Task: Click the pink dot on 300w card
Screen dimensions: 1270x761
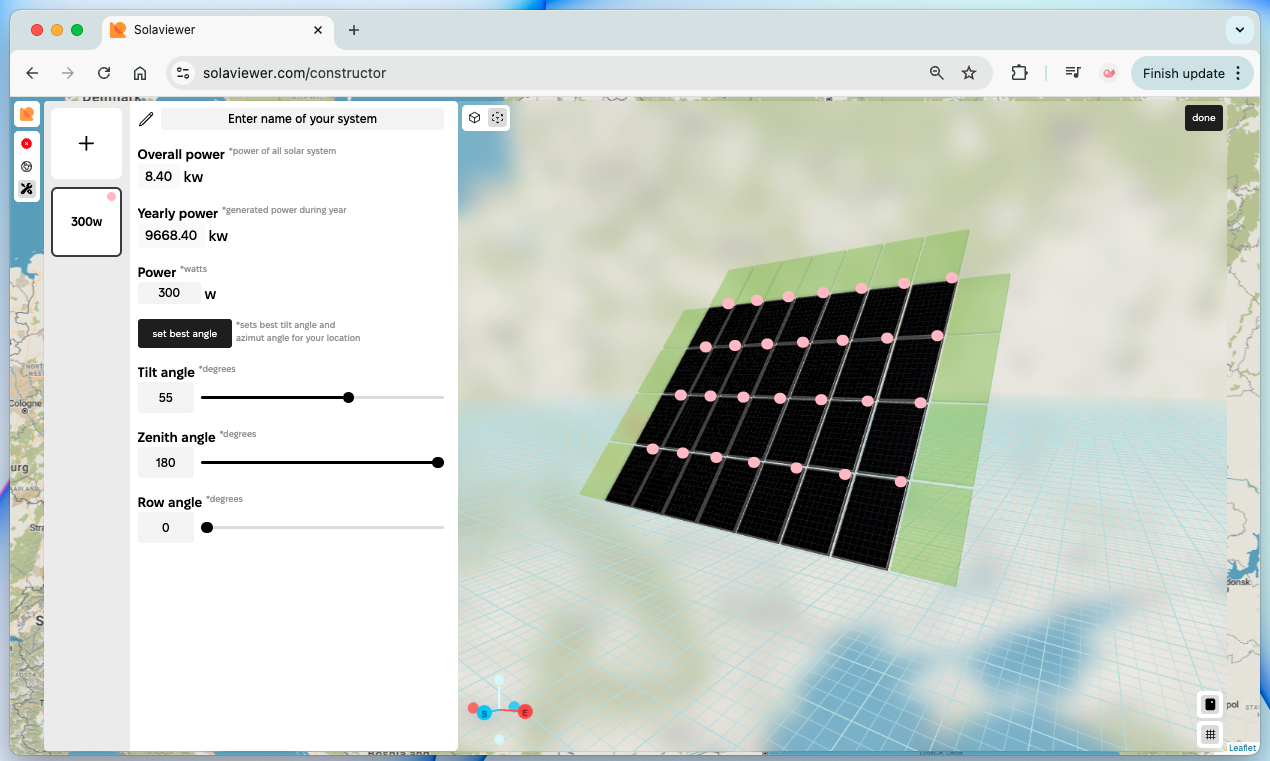Action: pyautogui.click(x=112, y=197)
